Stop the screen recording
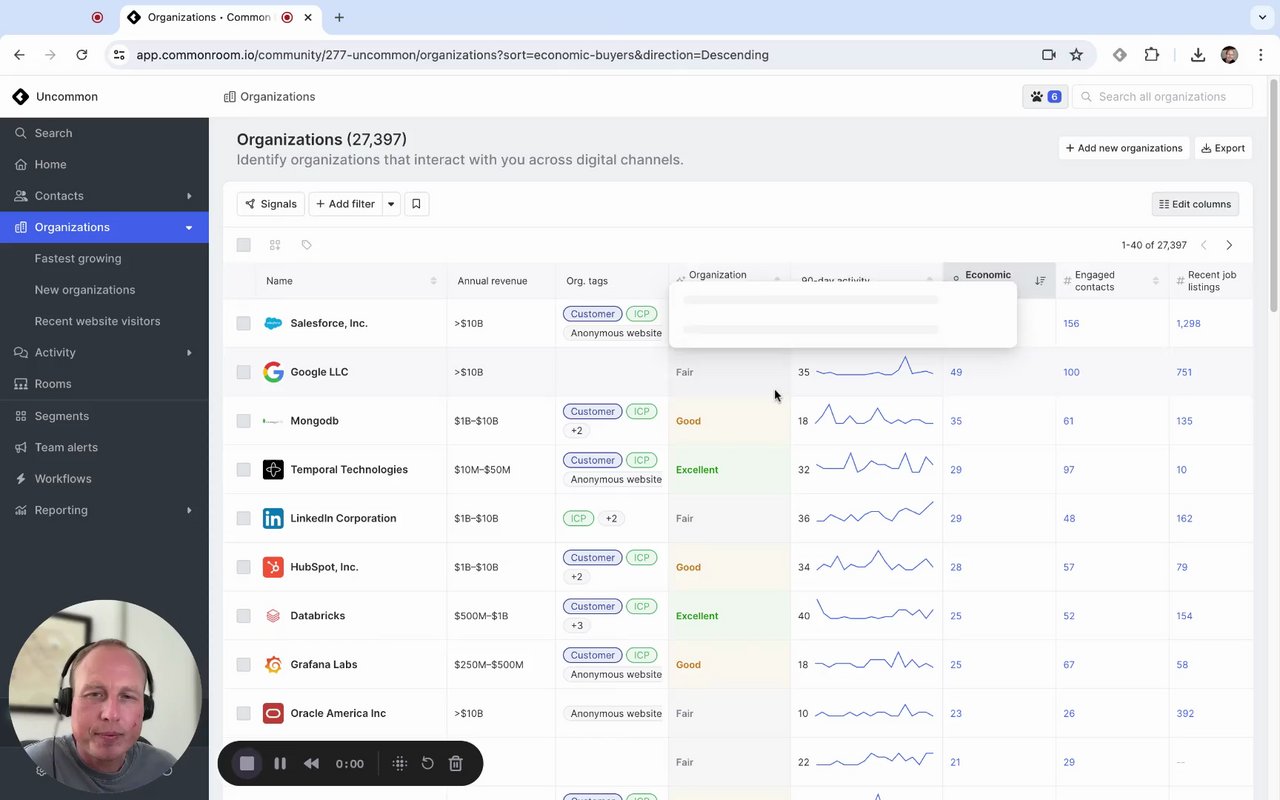This screenshot has height=800, width=1280. click(x=247, y=764)
